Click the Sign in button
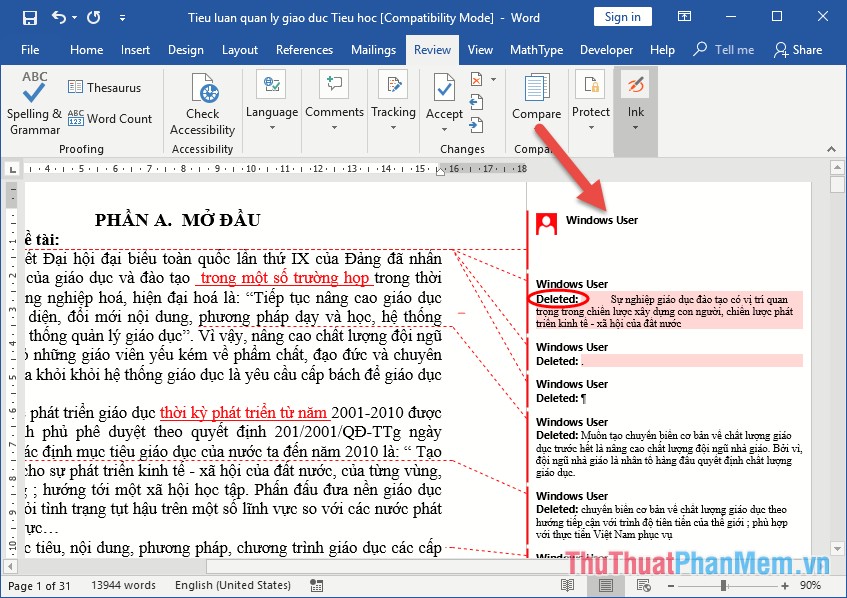 coord(625,16)
